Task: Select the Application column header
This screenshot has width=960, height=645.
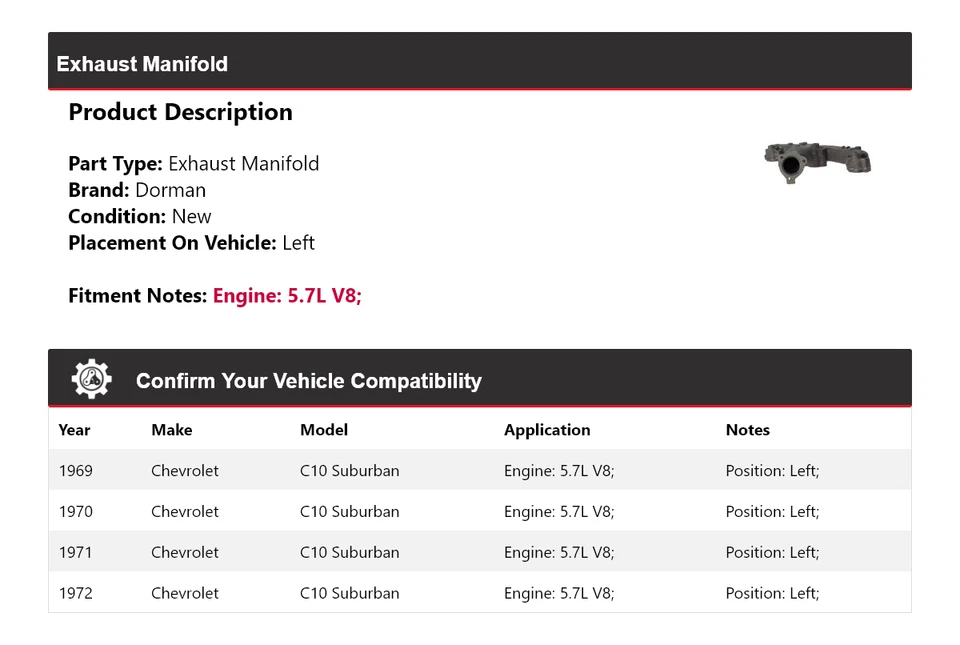Action: pyautogui.click(x=547, y=430)
